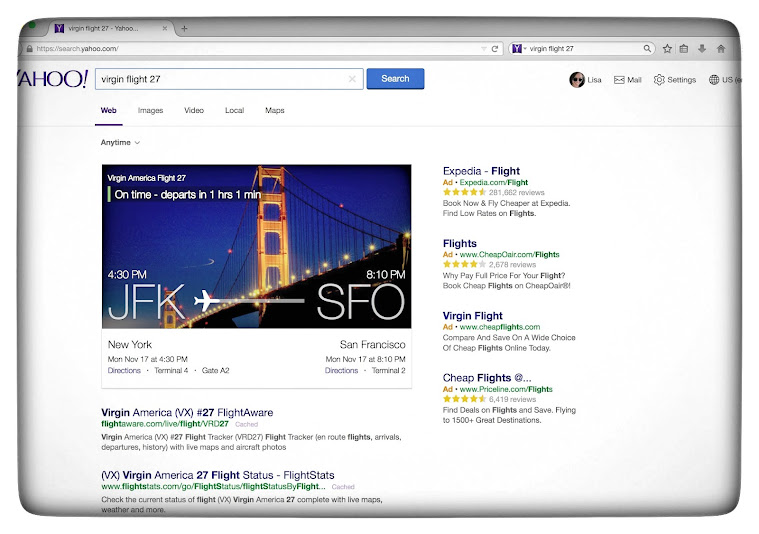
Task: Click the blue Search button
Action: coord(395,78)
